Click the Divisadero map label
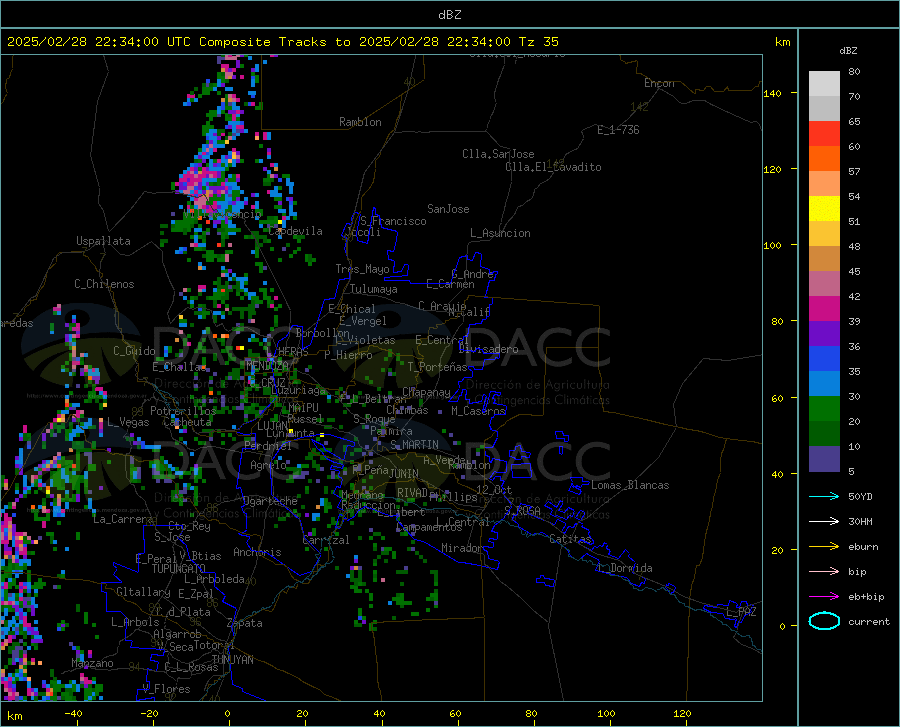Screen dimensions: 900x727 (488, 349)
